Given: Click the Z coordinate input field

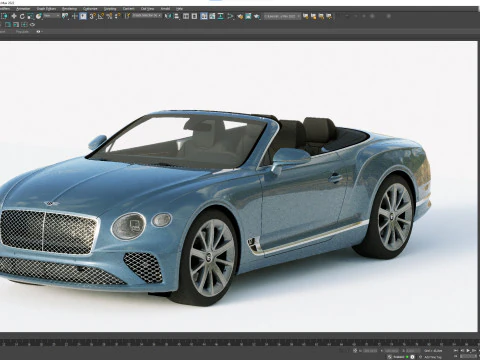Looking at the screenshot, I should [413, 351].
